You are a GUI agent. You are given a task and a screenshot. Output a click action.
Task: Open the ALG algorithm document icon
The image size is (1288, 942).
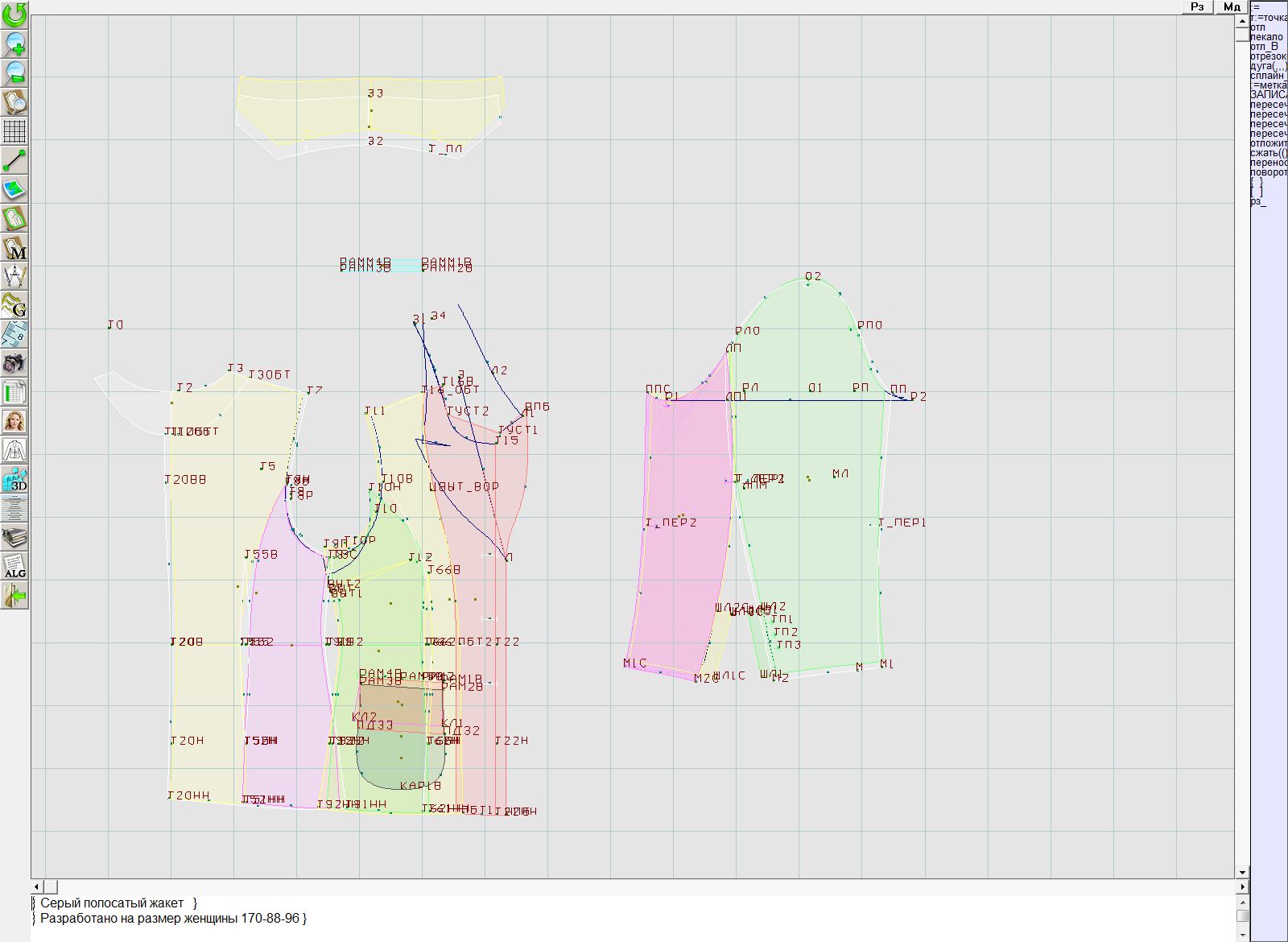click(x=14, y=566)
